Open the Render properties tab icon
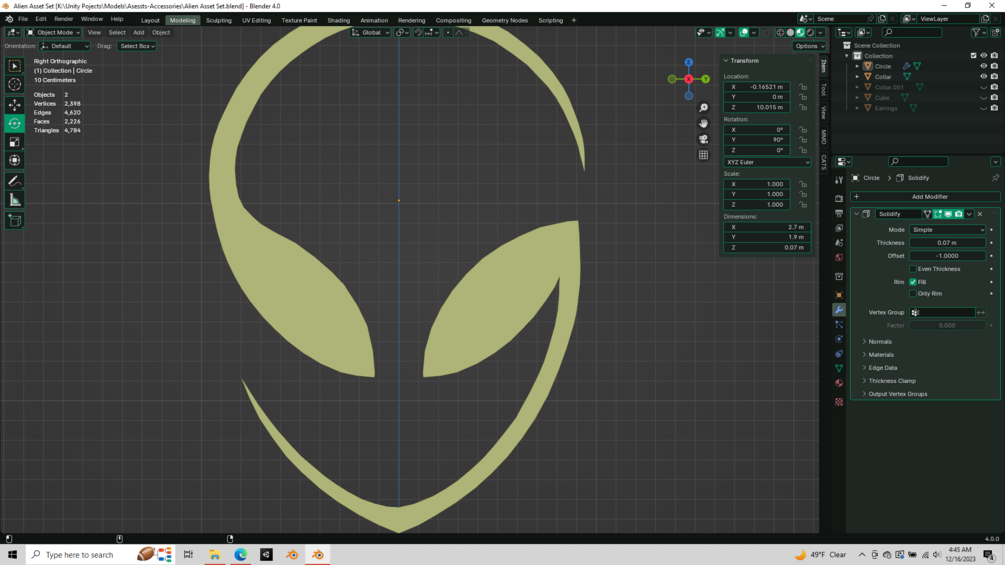Viewport: 1005px width, 565px height. [x=838, y=199]
